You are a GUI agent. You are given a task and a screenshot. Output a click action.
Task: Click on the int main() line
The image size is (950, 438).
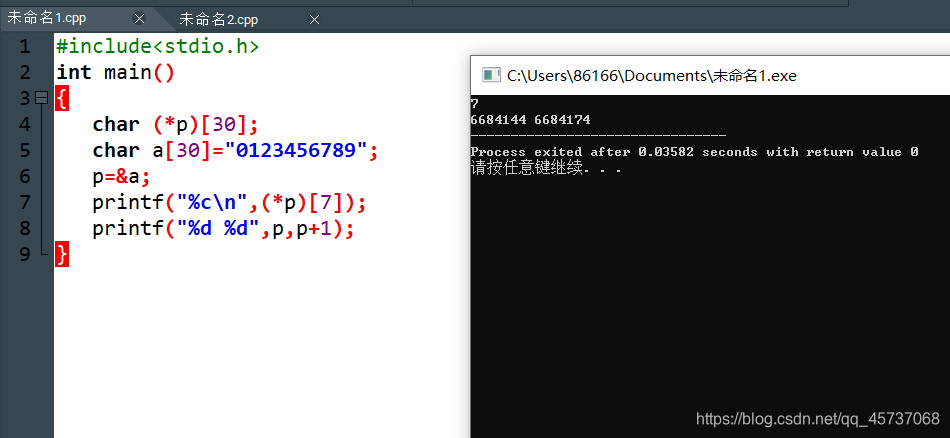click(115, 72)
